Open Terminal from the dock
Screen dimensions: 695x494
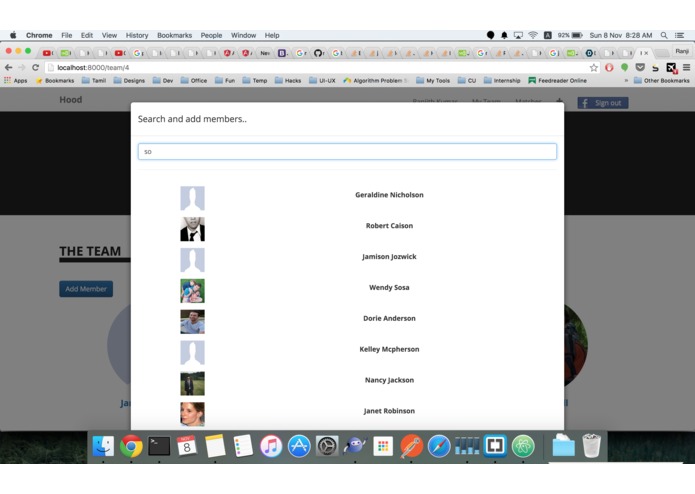[159, 446]
